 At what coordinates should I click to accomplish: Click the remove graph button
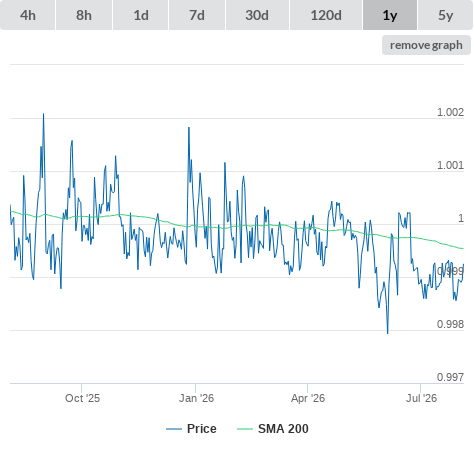tap(426, 45)
